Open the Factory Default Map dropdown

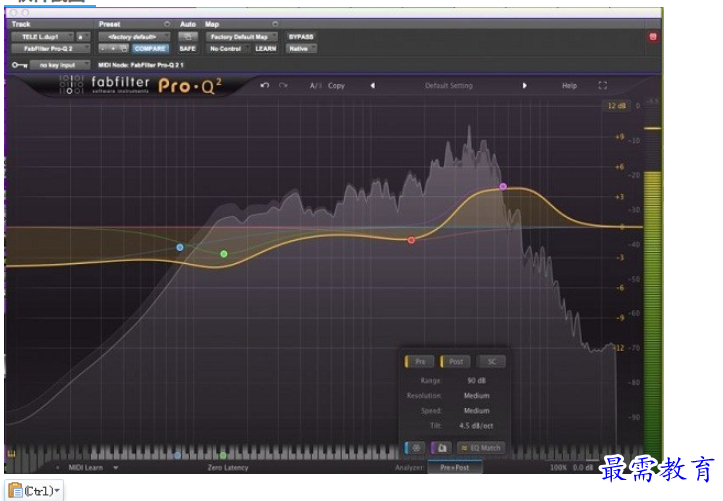[242, 36]
